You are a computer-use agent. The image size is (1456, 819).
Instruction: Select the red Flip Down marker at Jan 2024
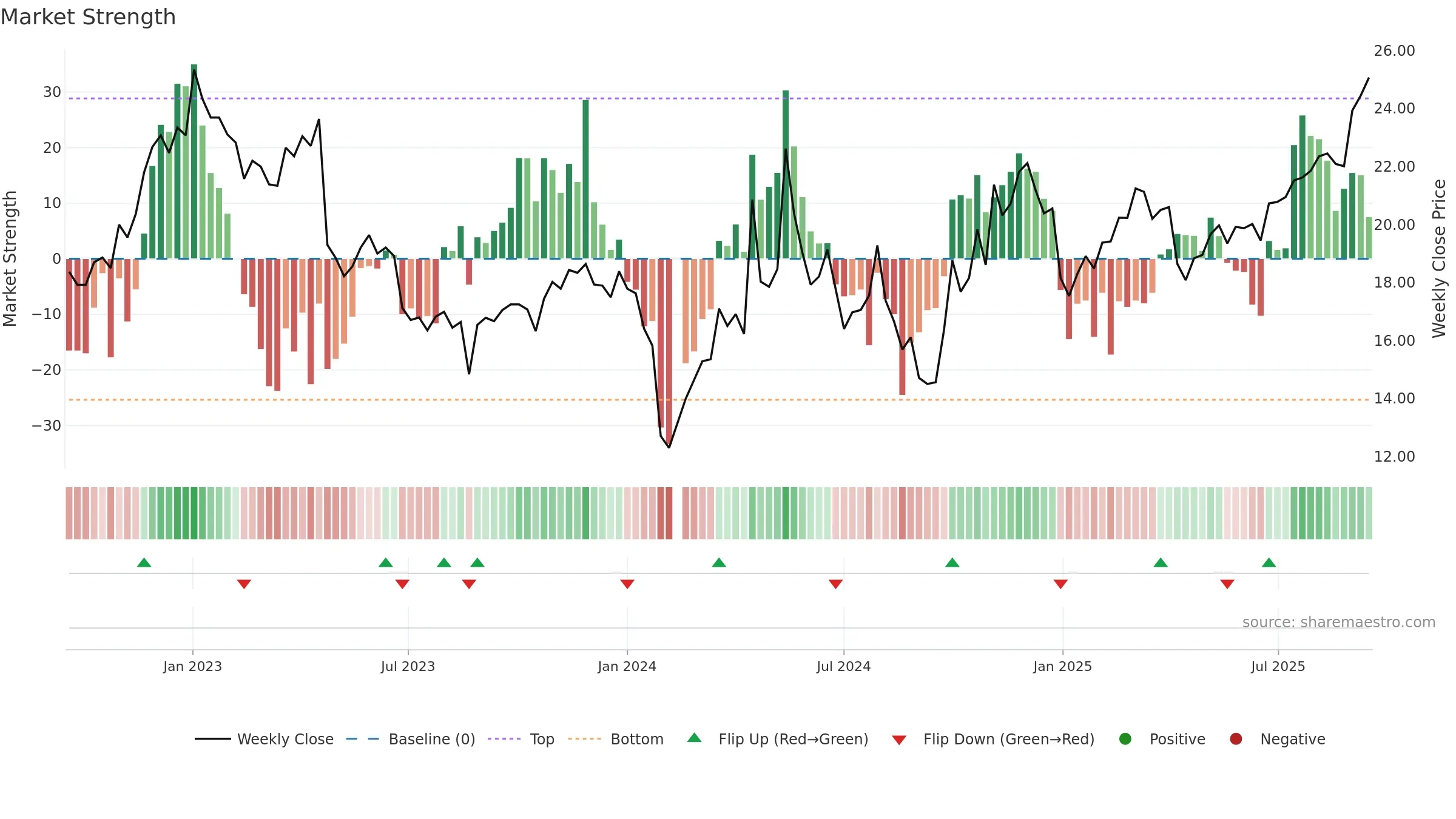627,584
